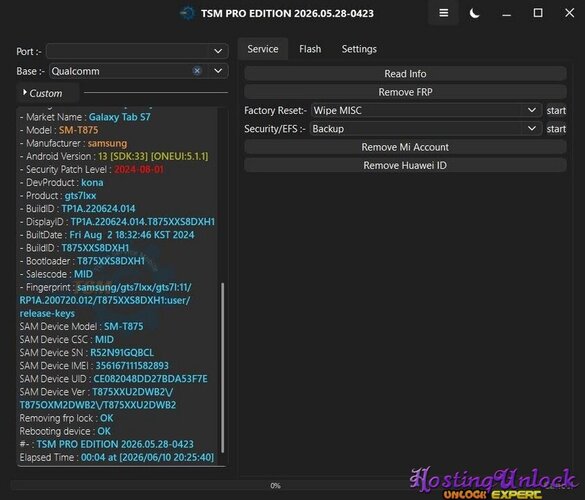Select Product value gts7lxx
Viewport: 585px width, 500px height.
coord(80,196)
